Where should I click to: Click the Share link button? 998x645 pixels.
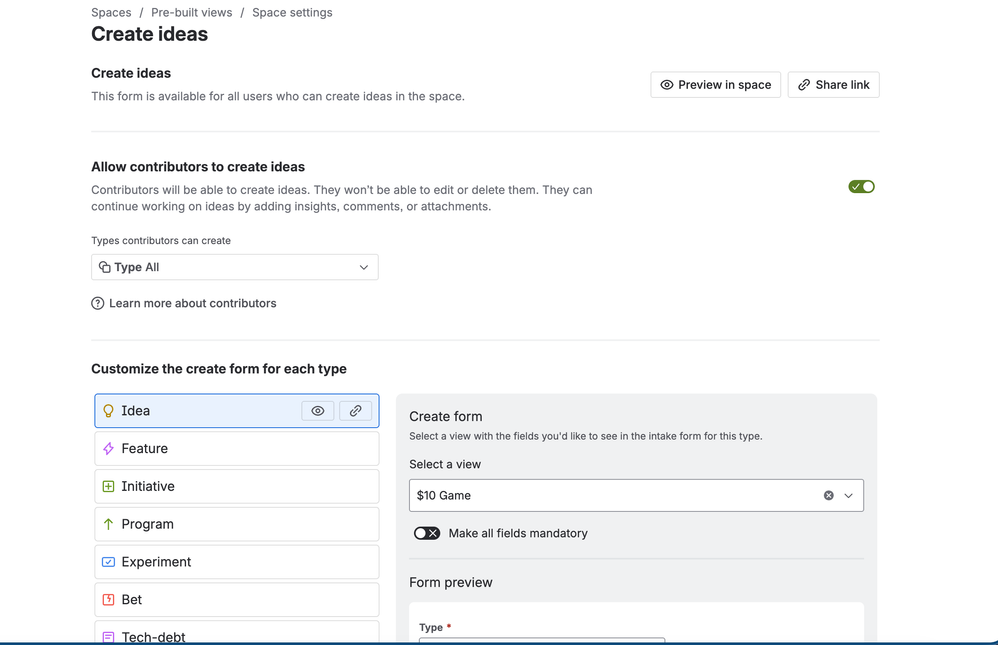pos(834,85)
